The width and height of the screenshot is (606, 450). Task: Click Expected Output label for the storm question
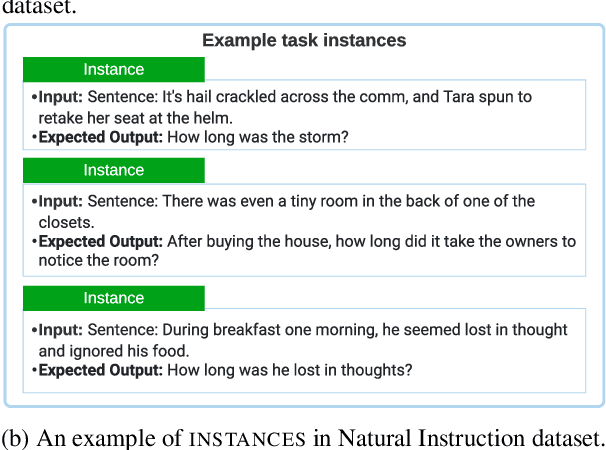(100, 136)
